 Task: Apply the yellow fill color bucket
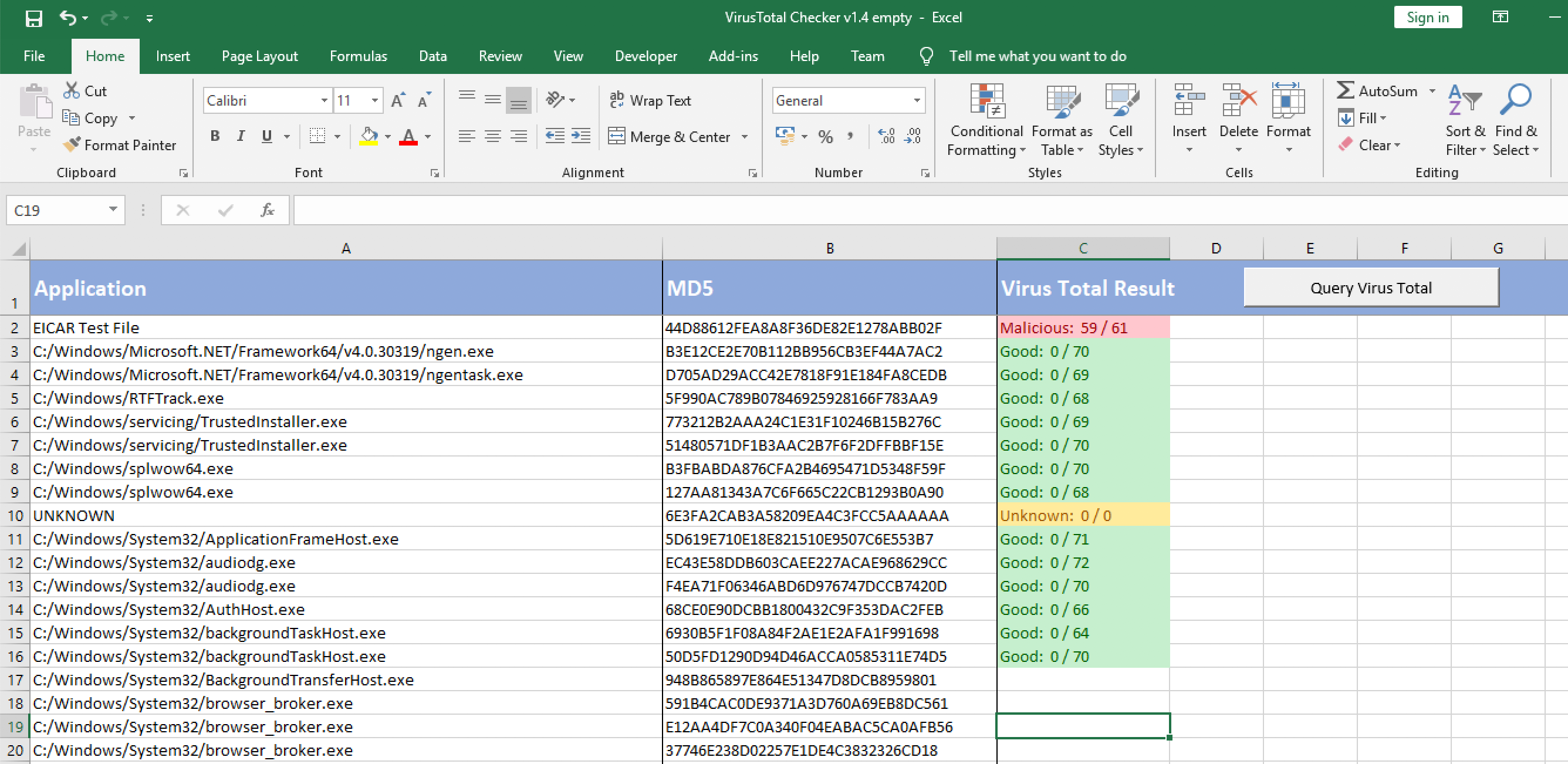click(x=369, y=136)
